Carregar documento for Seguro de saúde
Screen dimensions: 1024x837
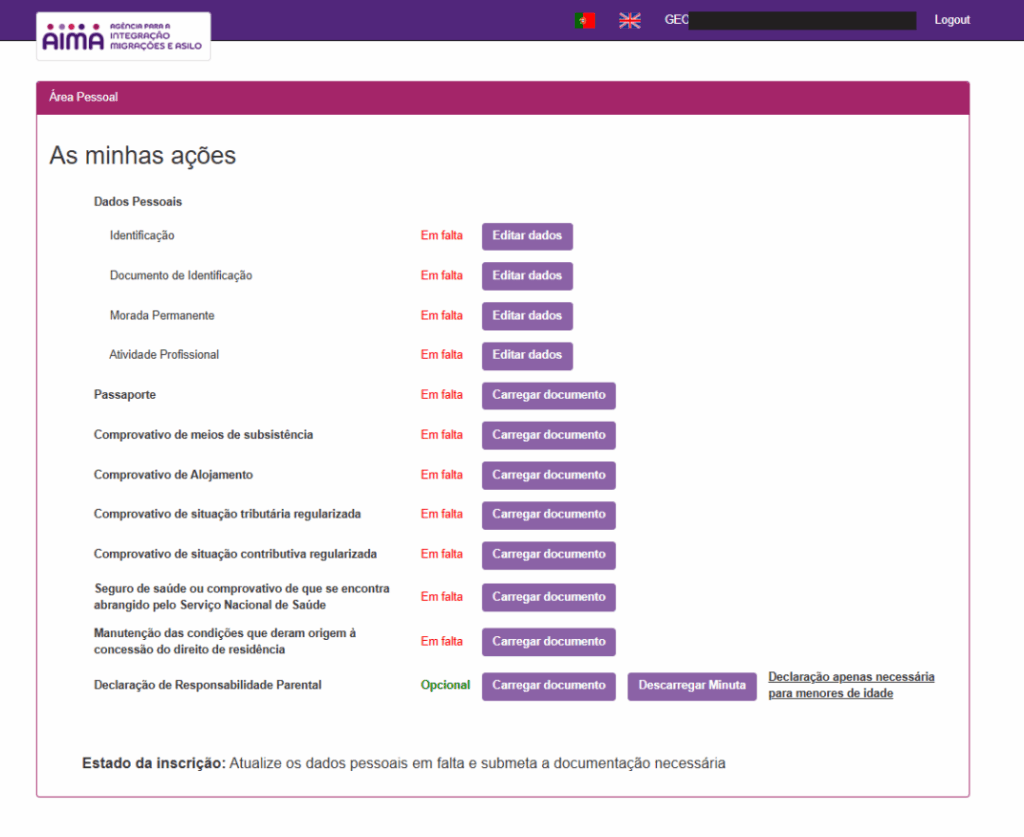548,597
